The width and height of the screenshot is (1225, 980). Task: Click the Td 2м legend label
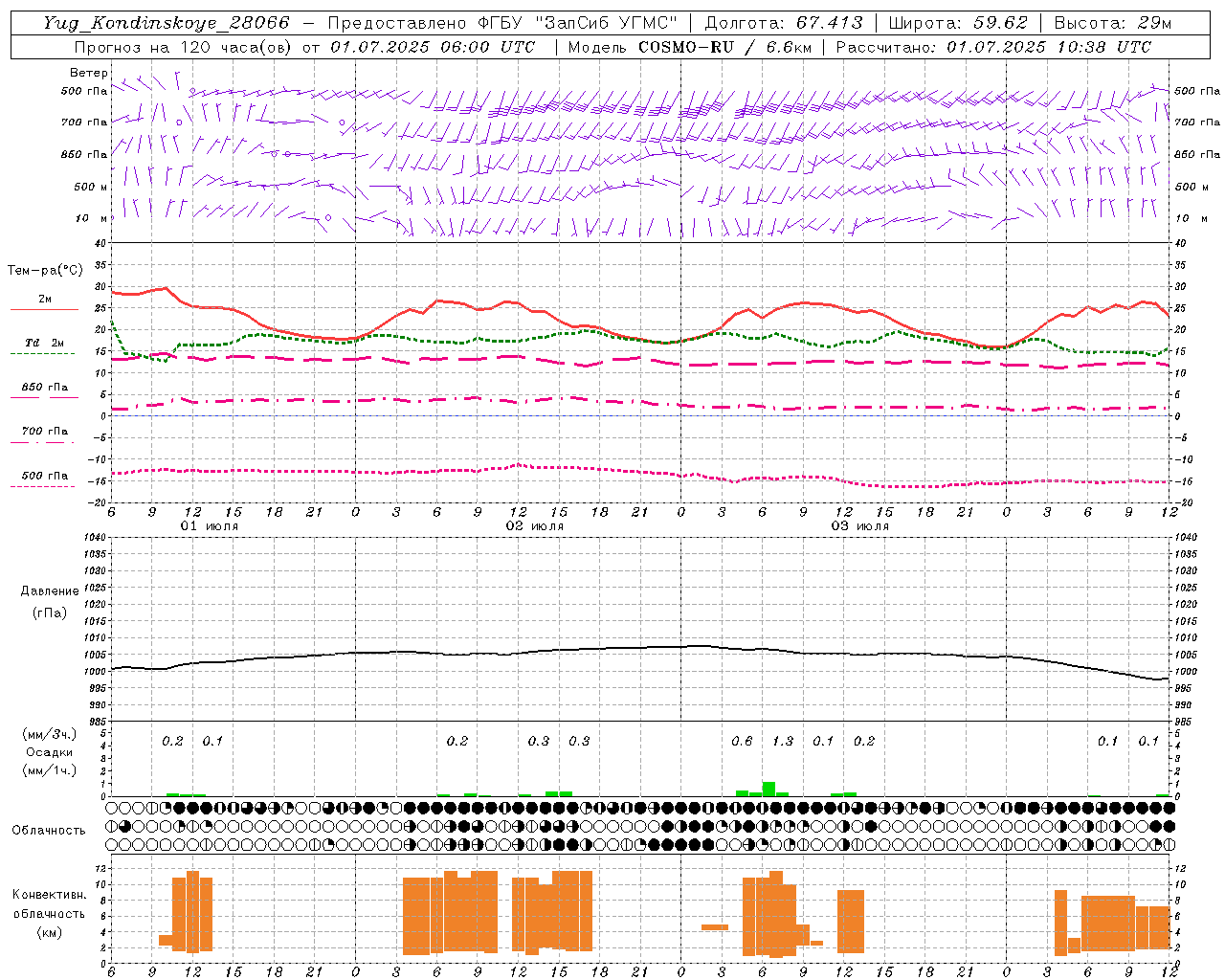tap(44, 343)
